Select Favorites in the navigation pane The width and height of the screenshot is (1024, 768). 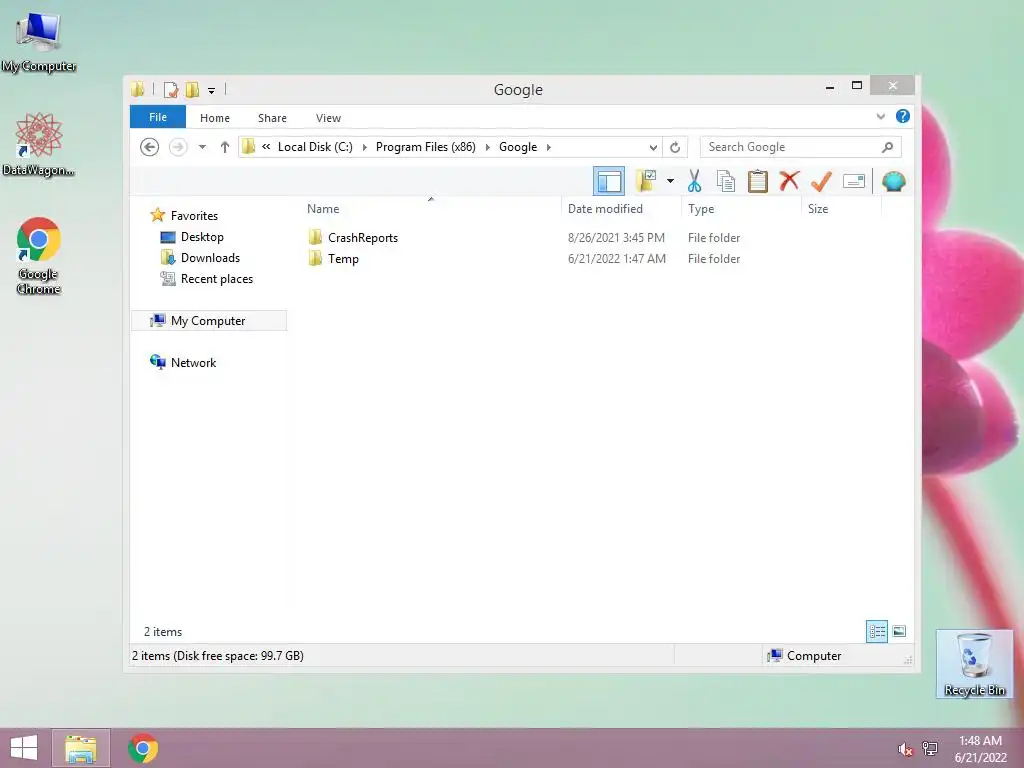coord(194,216)
